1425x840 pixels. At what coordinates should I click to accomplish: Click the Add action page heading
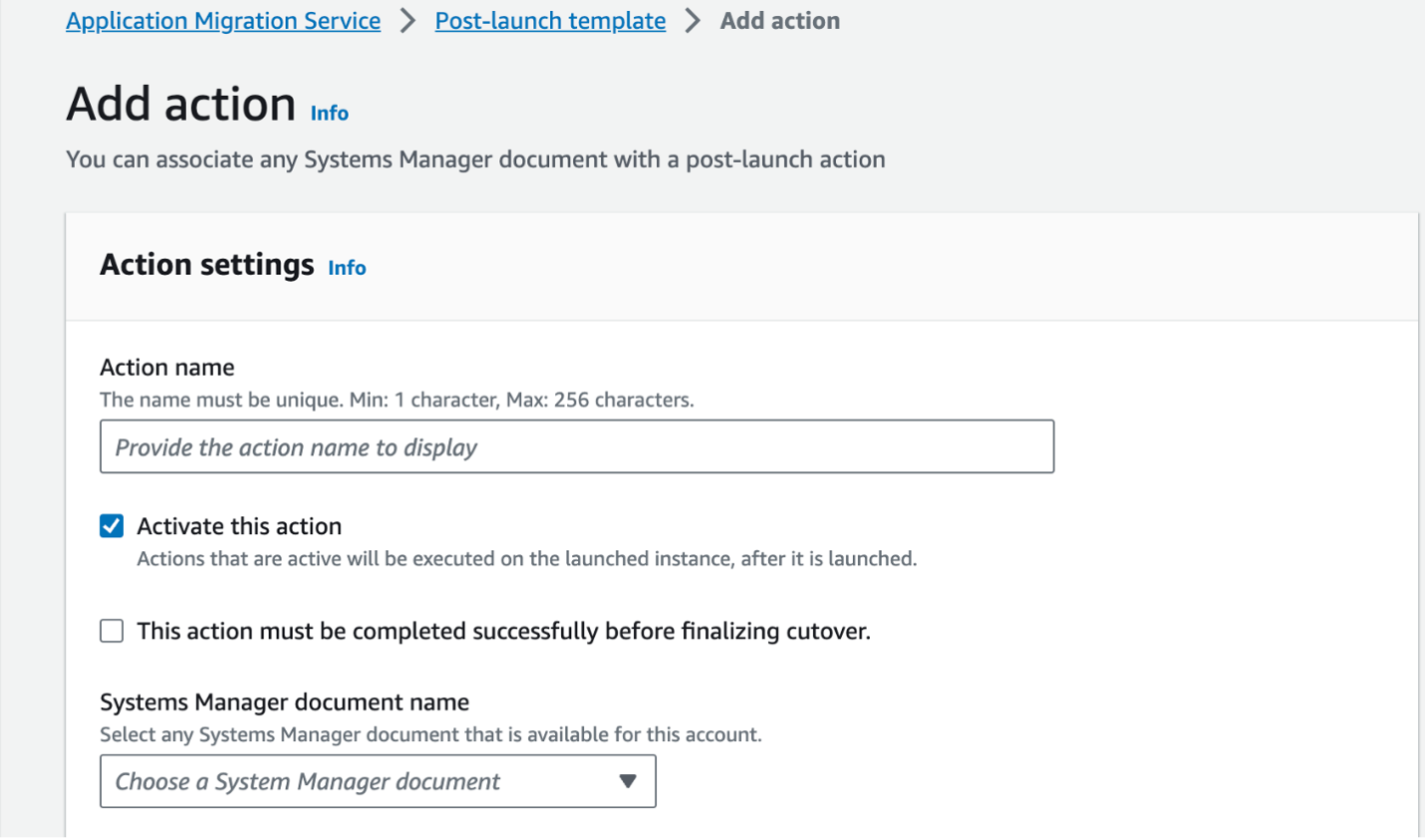coord(180,105)
